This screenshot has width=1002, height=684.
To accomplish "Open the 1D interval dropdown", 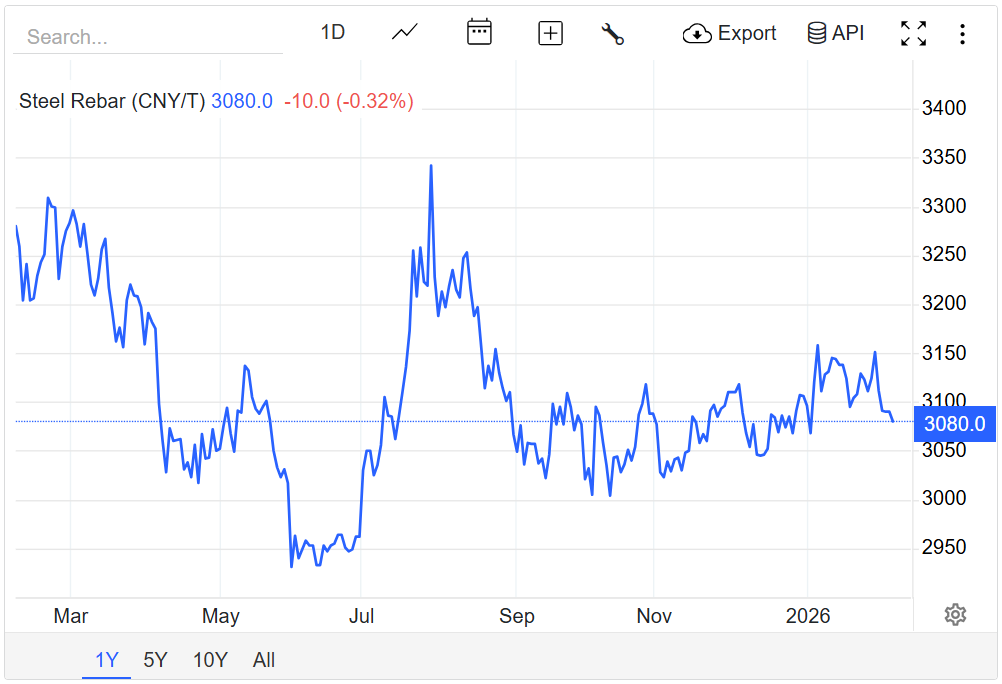I will pos(332,33).
